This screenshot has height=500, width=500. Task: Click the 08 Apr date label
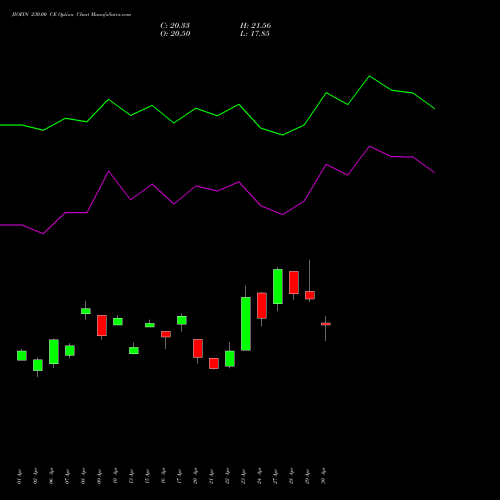(83, 476)
